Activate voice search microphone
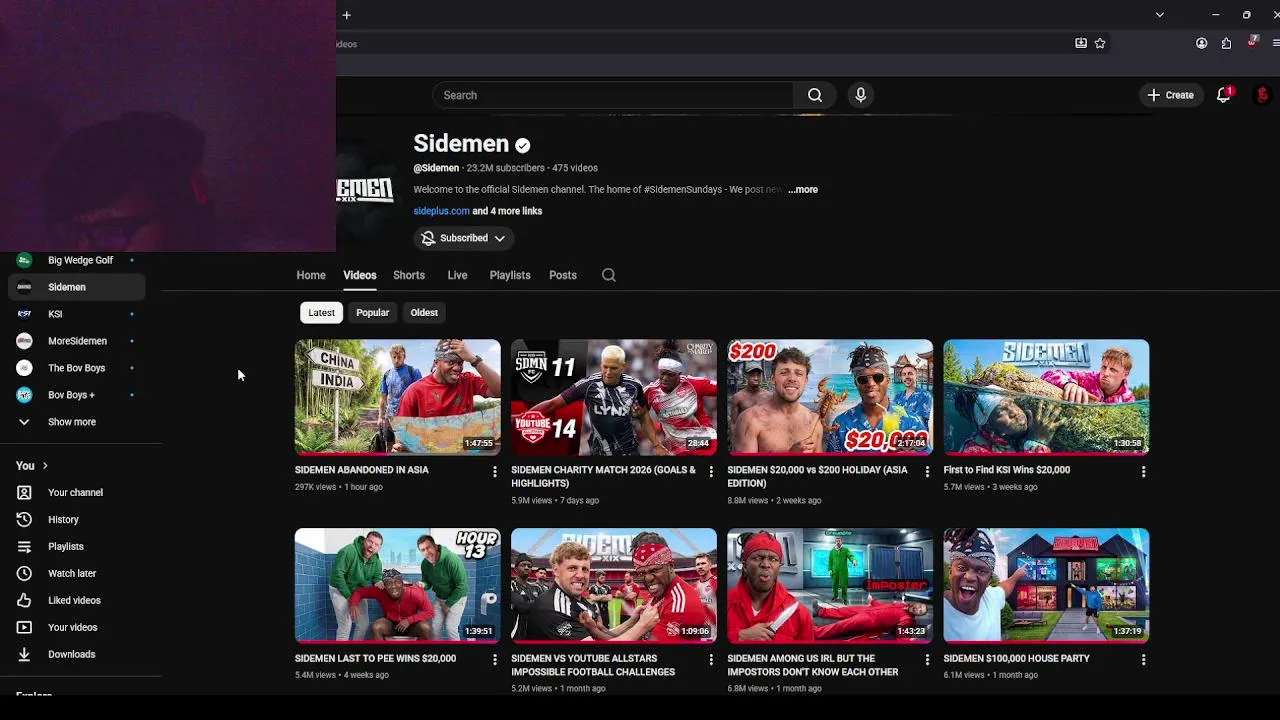Image resolution: width=1280 pixels, height=720 pixels. coord(860,95)
